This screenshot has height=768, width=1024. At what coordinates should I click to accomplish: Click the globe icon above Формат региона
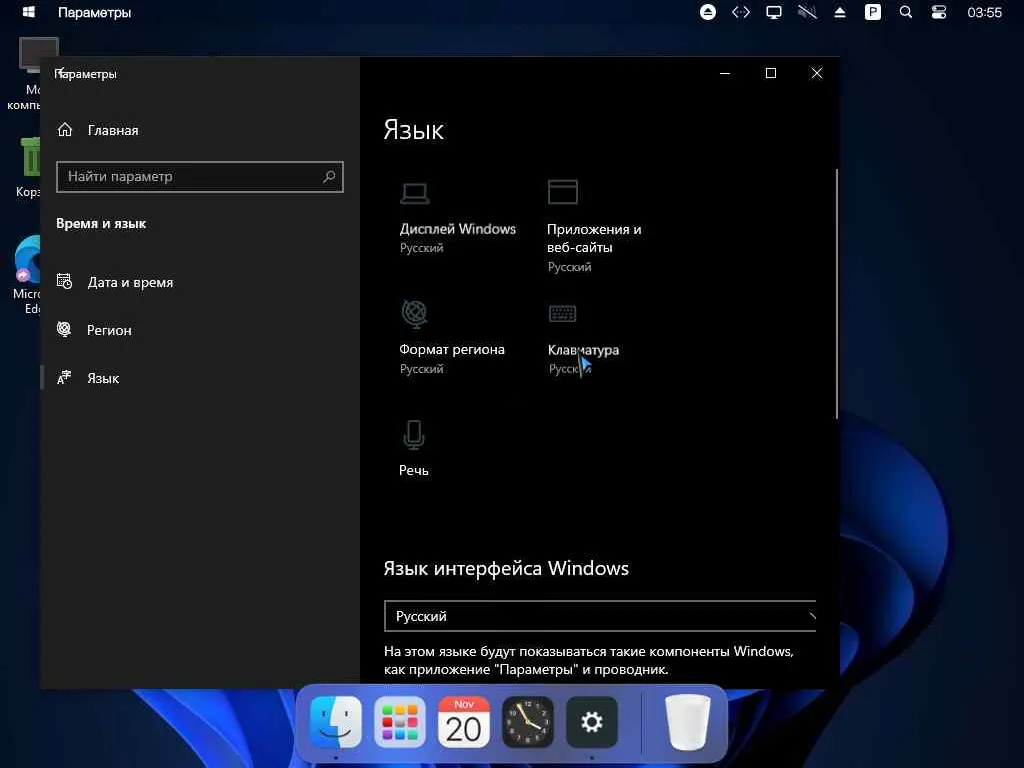(414, 313)
